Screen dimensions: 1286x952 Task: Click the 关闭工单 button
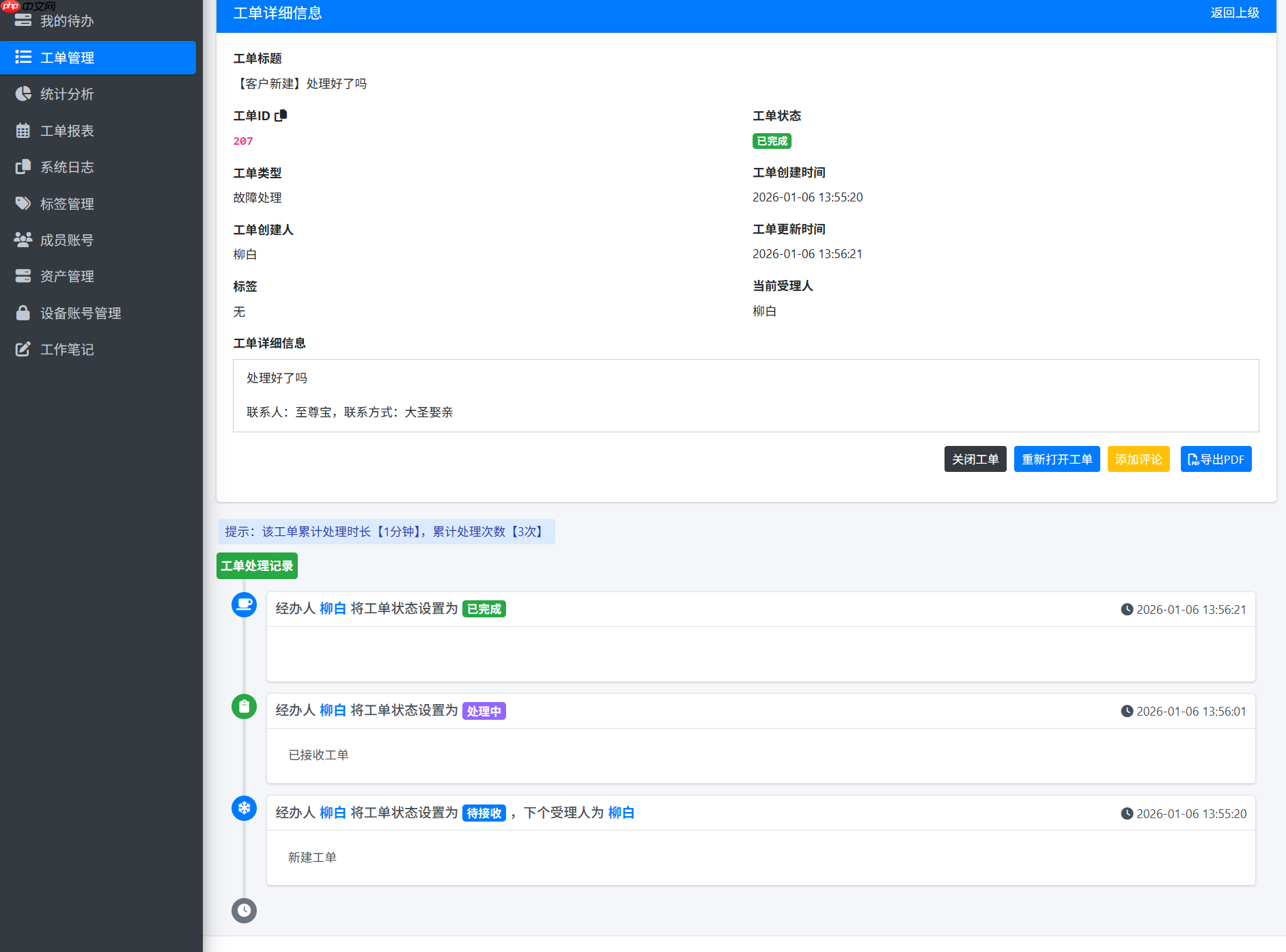tap(975, 458)
